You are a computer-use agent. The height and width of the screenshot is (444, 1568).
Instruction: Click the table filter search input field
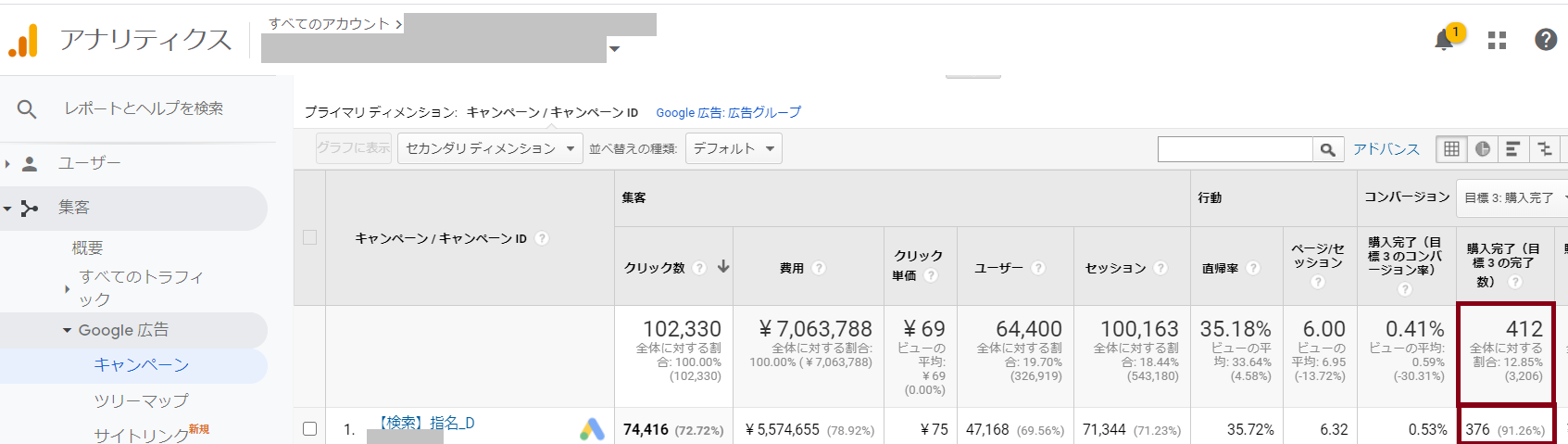[x=1235, y=149]
